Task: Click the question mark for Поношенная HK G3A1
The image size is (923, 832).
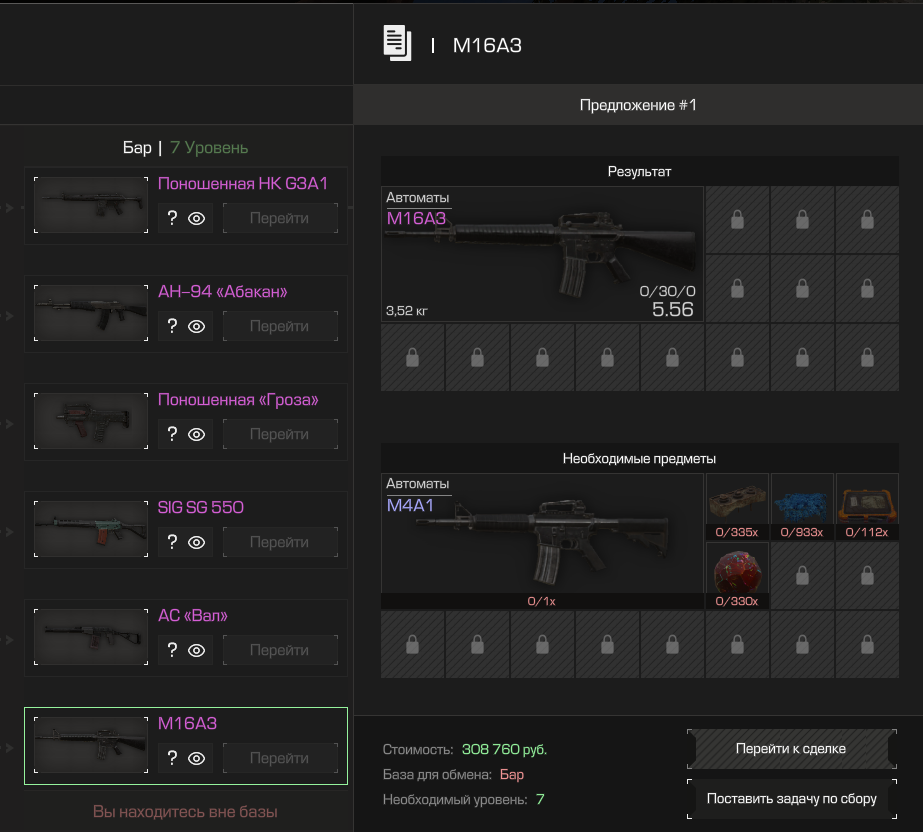Action: [x=172, y=218]
